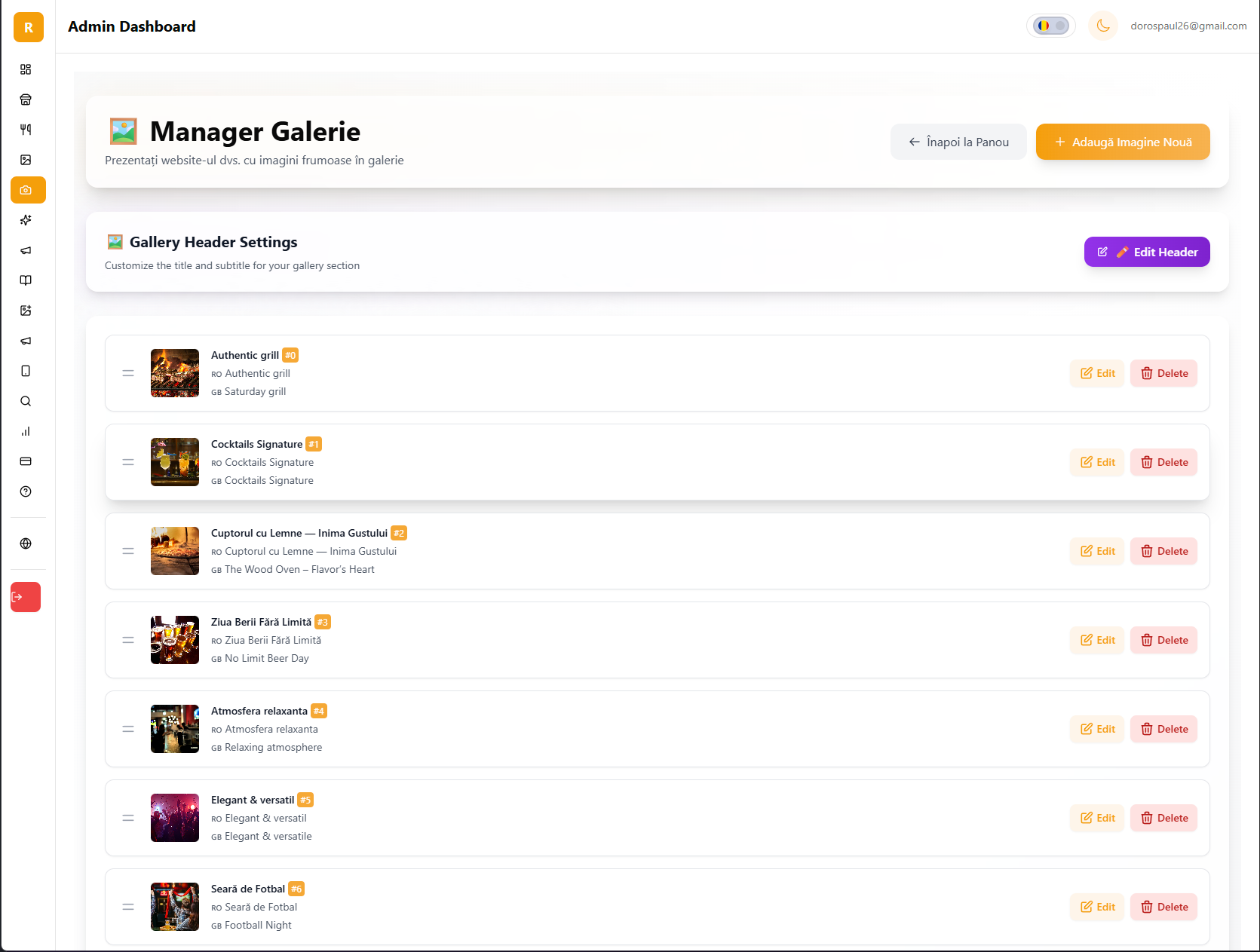Click the Înapoi la Panou button
Image resolution: width=1260 pixels, height=952 pixels.
click(x=958, y=142)
